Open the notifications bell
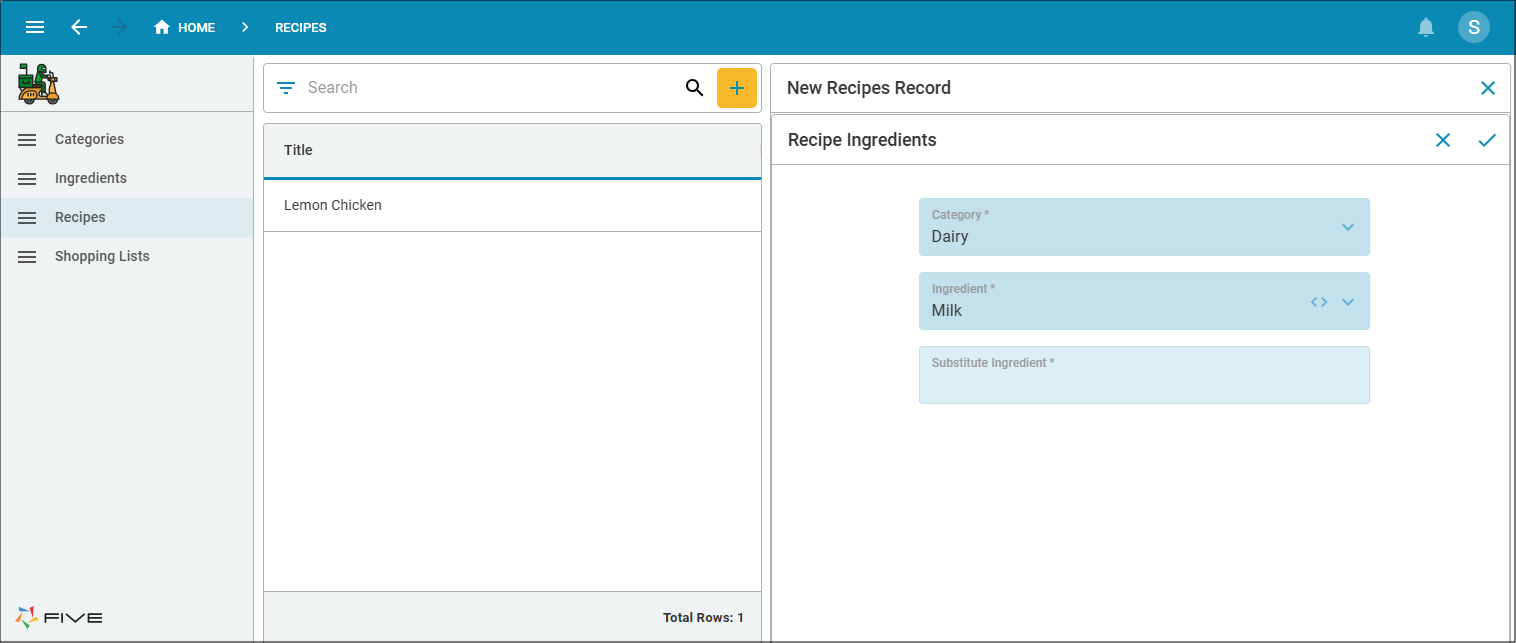The image size is (1516, 643). coord(1426,27)
